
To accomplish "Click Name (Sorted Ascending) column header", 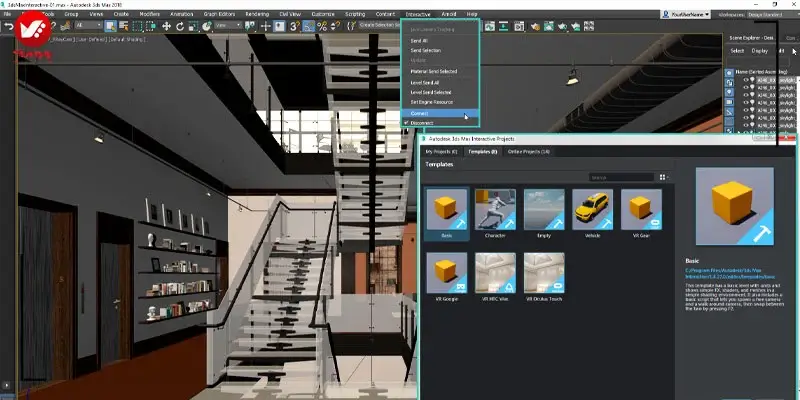I will [x=761, y=71].
